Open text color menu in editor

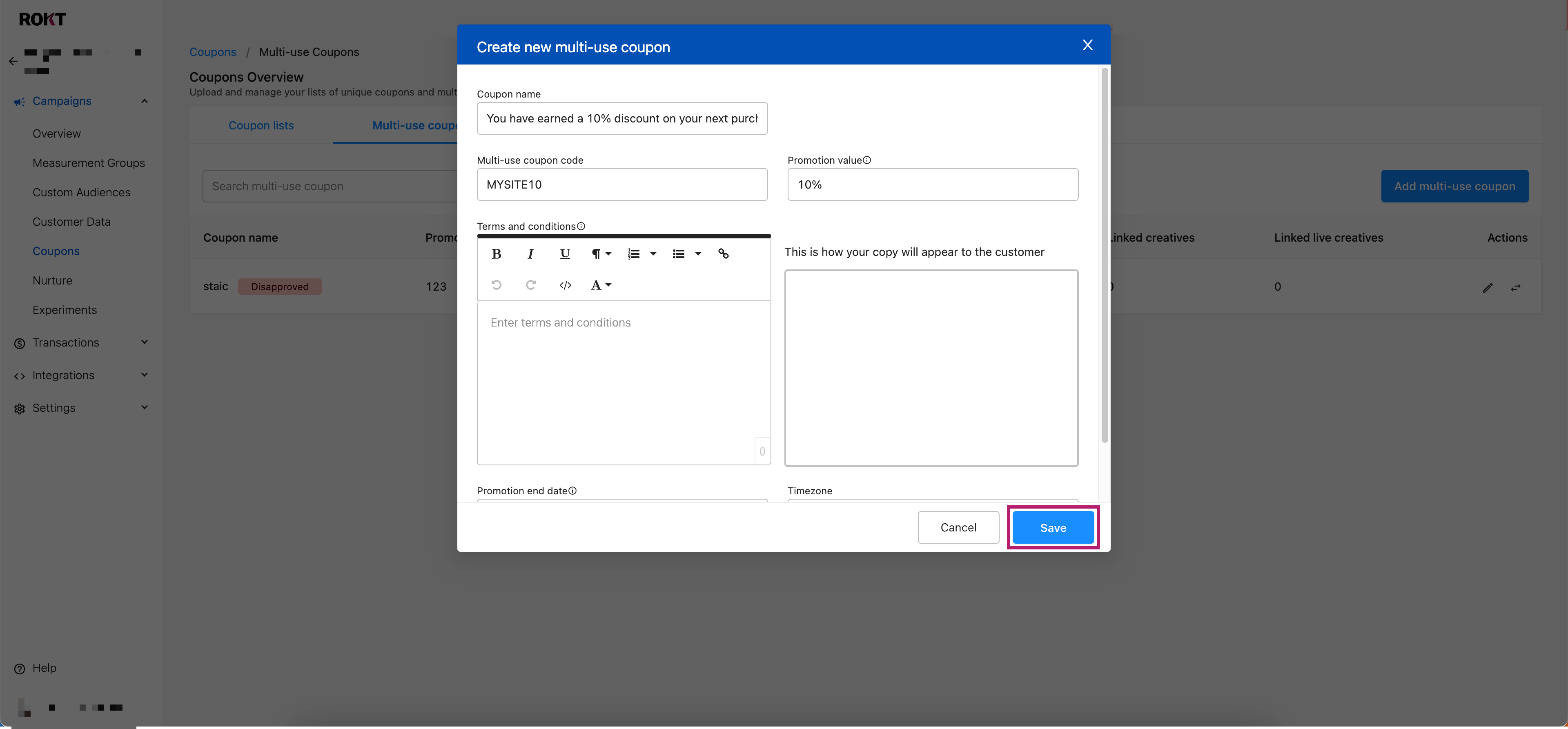(x=601, y=285)
